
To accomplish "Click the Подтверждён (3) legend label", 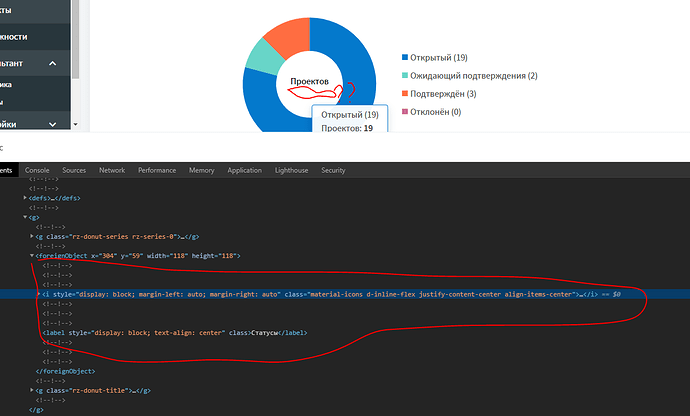I will pyautogui.click(x=443, y=94).
